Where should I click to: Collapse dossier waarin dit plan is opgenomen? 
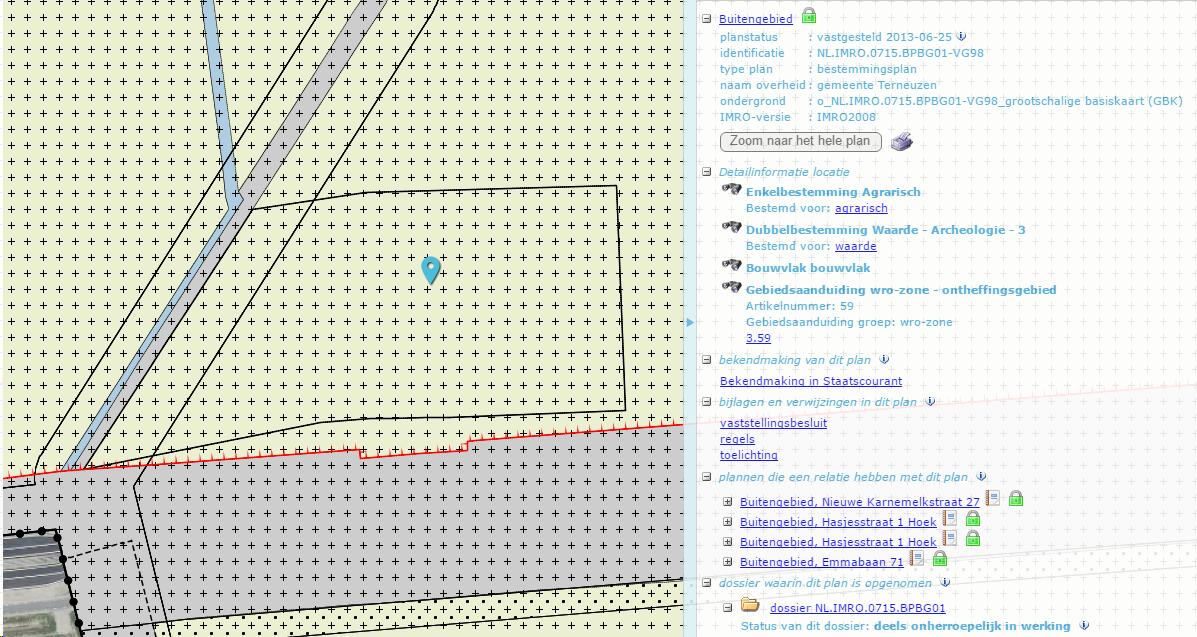tap(707, 583)
